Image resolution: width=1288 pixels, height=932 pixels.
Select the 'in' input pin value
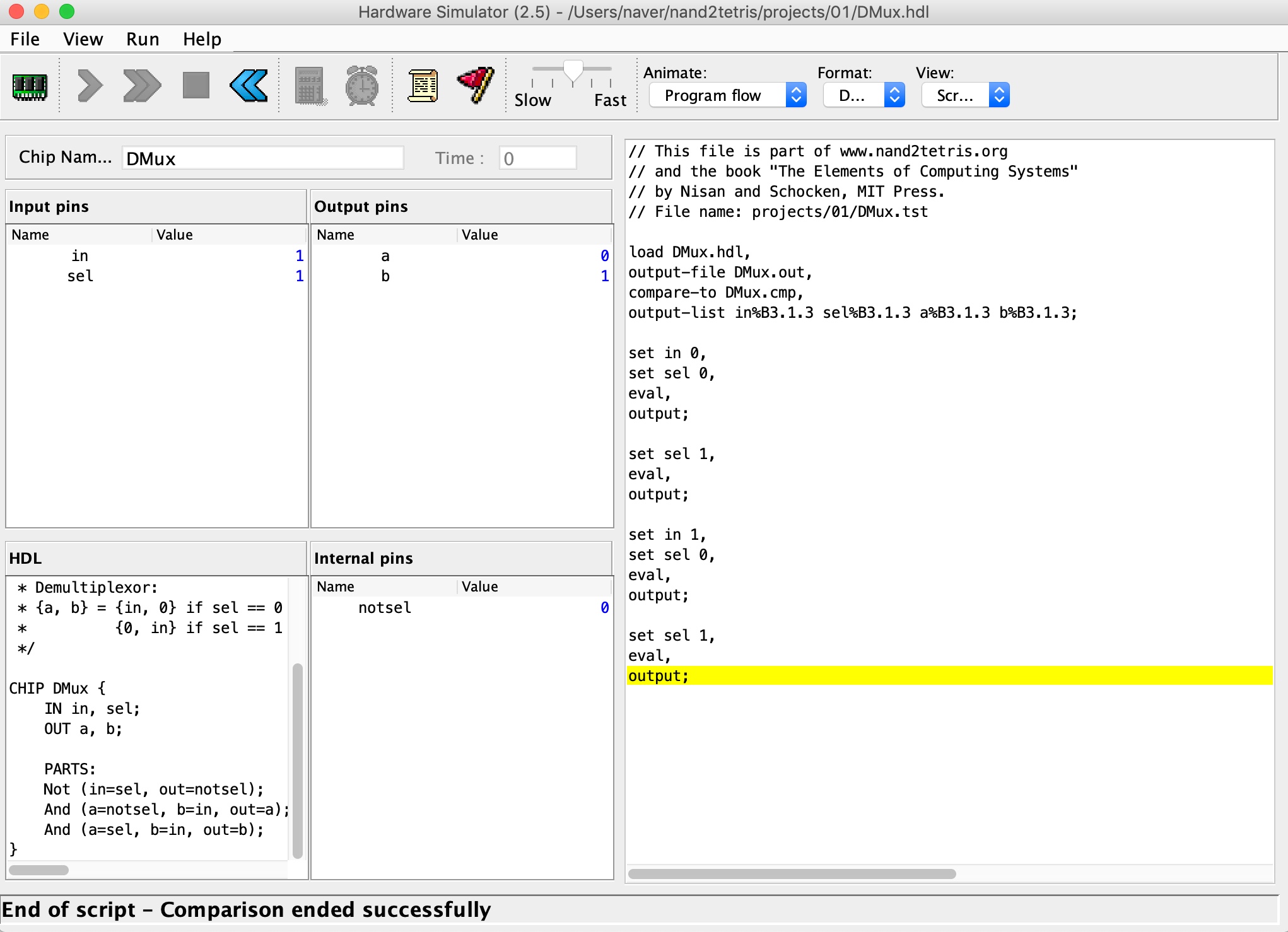pos(300,255)
